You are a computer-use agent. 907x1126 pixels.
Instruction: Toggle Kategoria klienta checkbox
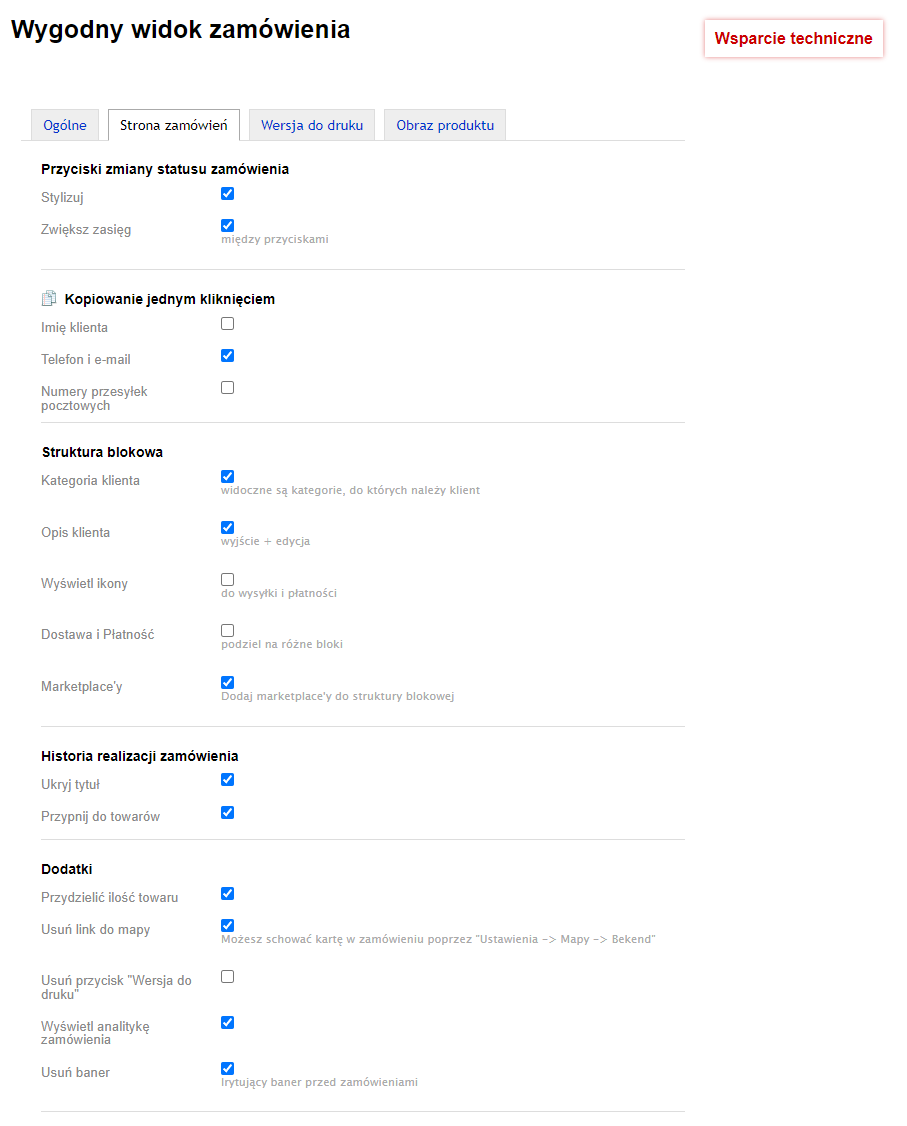(x=227, y=477)
